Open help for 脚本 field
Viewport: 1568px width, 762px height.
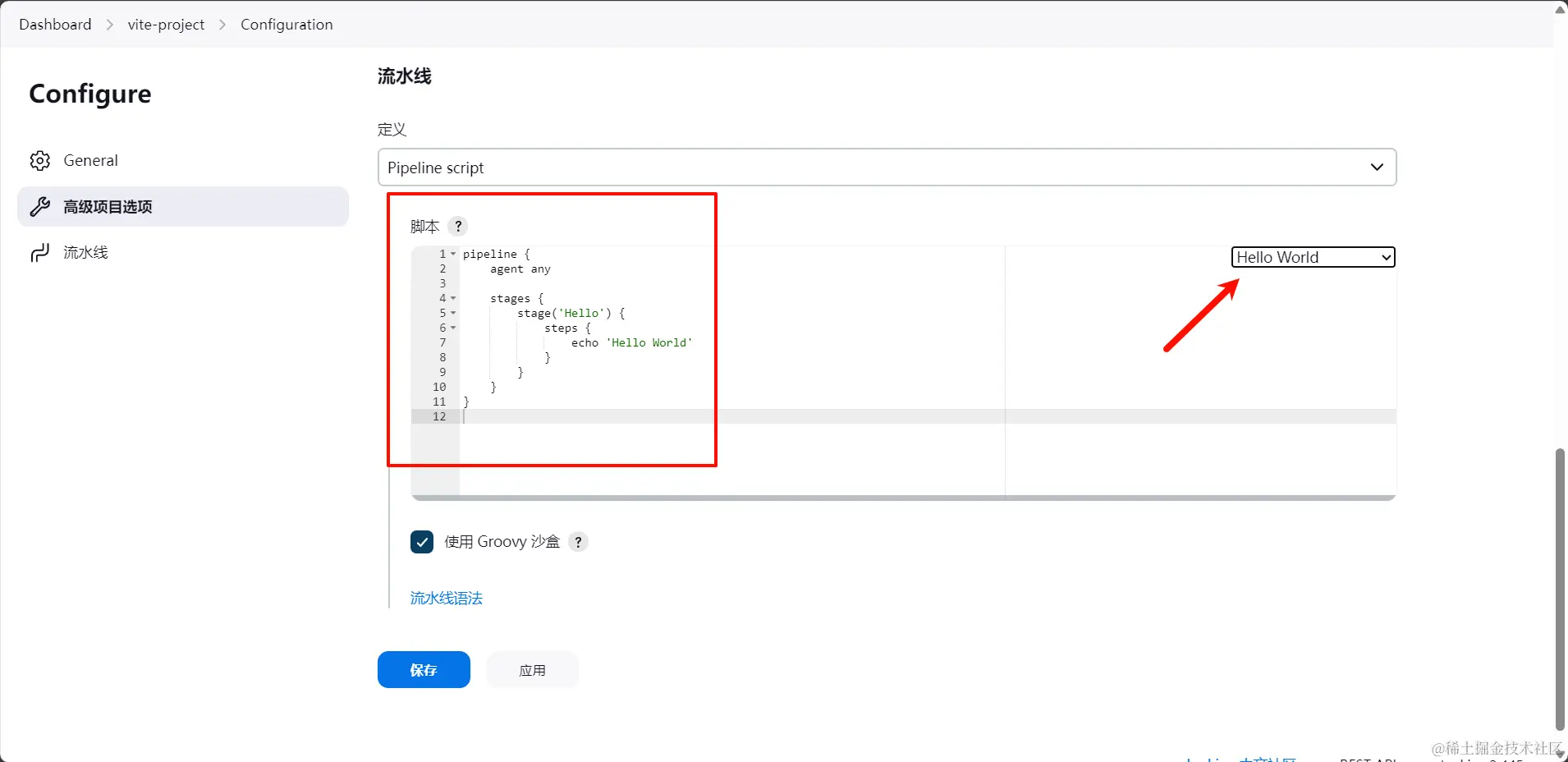[x=458, y=226]
